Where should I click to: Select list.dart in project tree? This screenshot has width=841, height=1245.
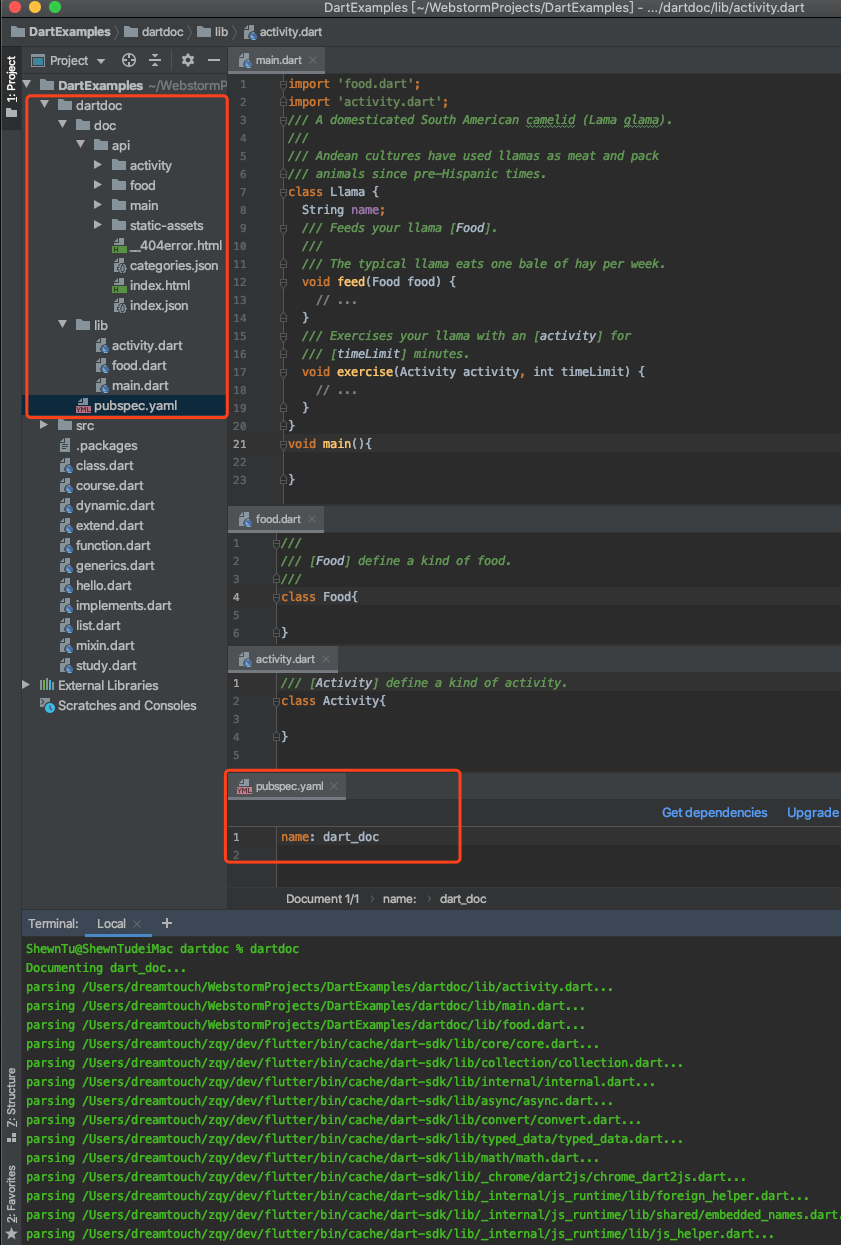coord(89,625)
